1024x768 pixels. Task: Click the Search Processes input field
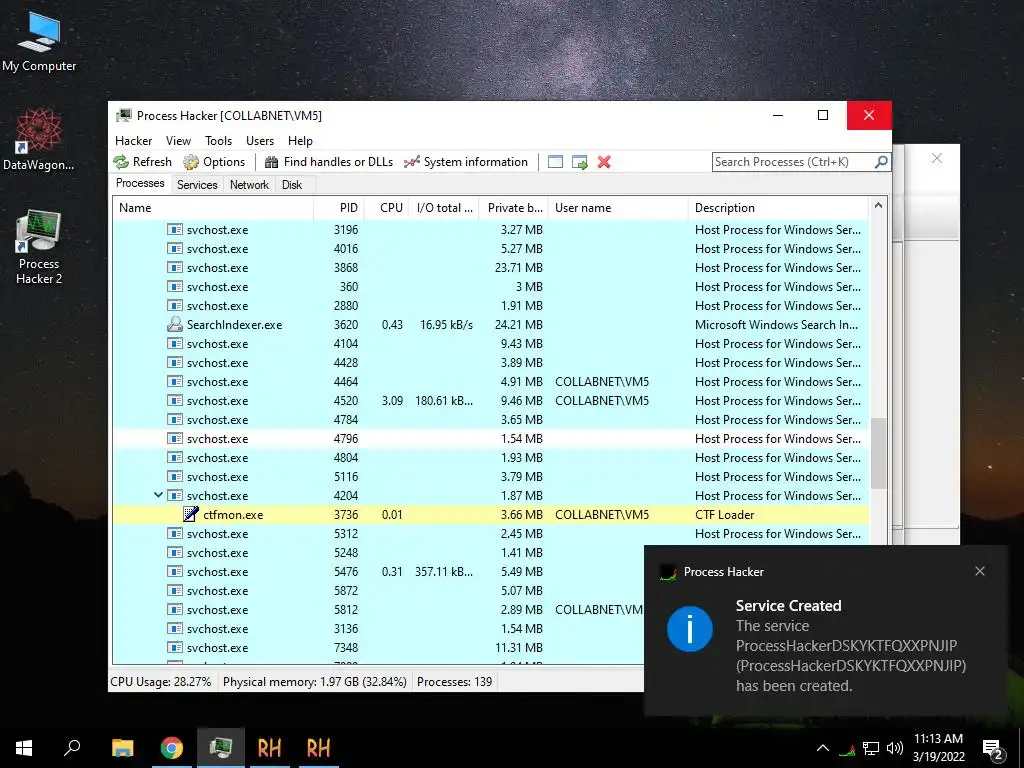point(793,162)
